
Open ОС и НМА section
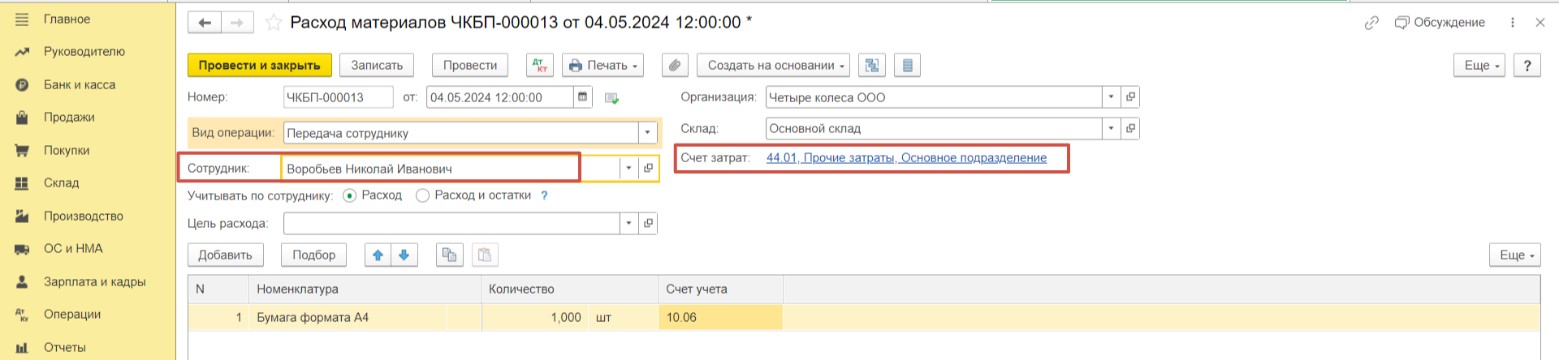(73, 249)
